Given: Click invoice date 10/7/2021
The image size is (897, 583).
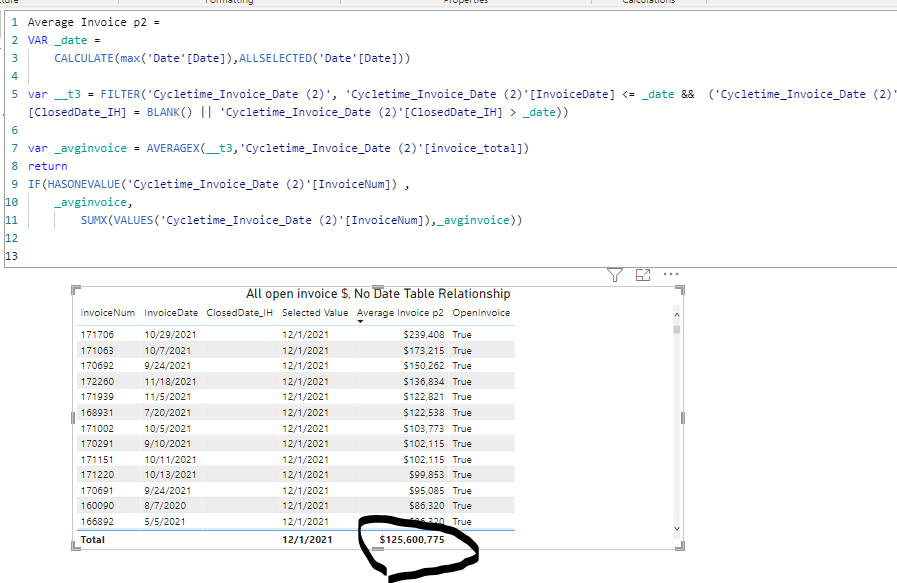Looking at the screenshot, I should point(168,350).
